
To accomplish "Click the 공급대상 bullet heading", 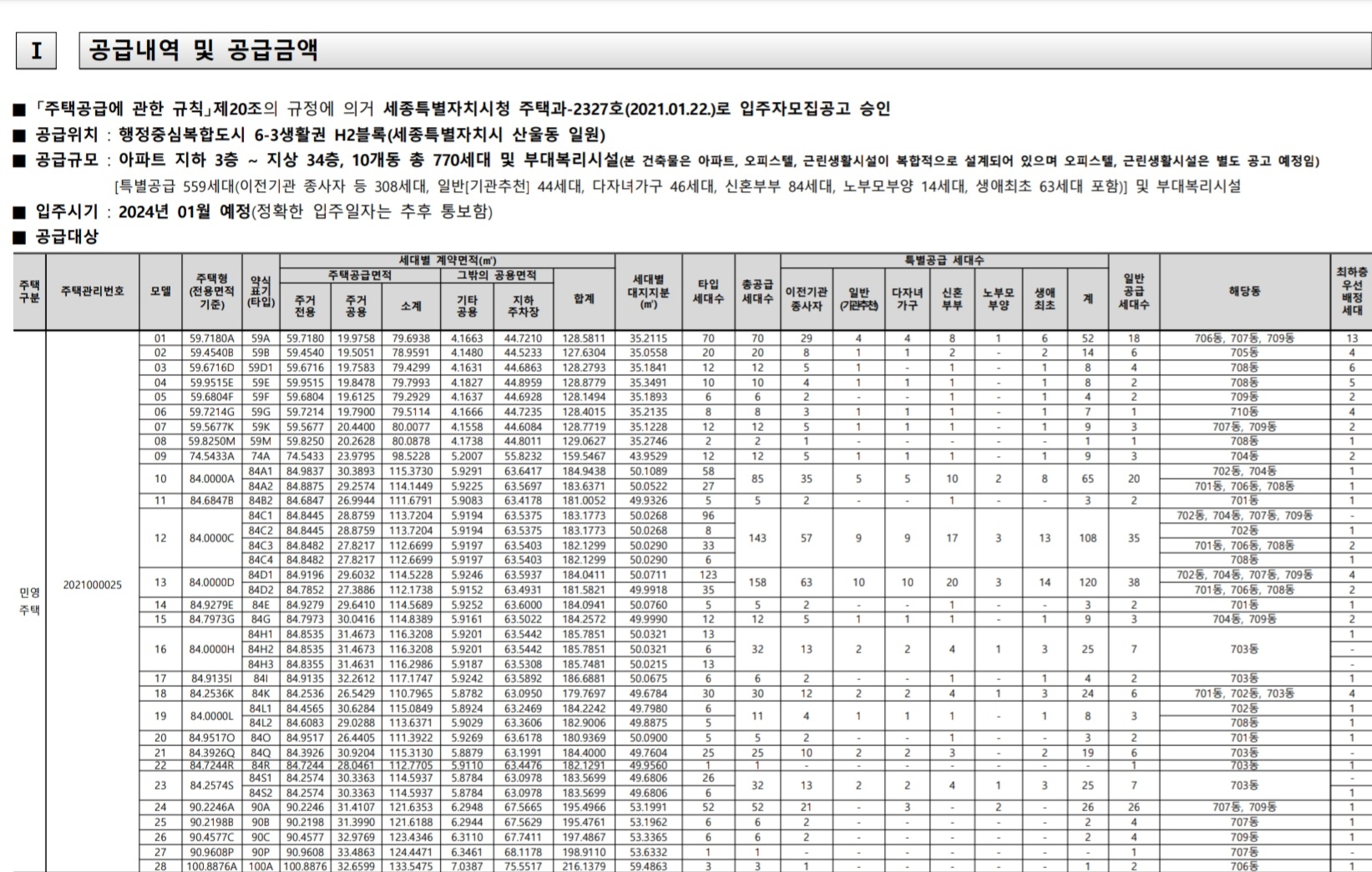I will click(56, 236).
